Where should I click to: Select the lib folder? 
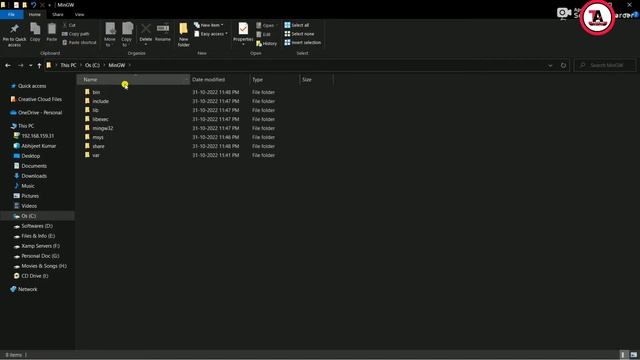pyautogui.click(x=96, y=110)
